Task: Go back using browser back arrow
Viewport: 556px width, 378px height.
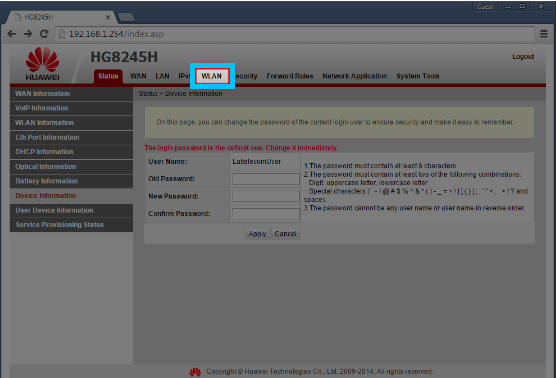Action: (x=12, y=34)
